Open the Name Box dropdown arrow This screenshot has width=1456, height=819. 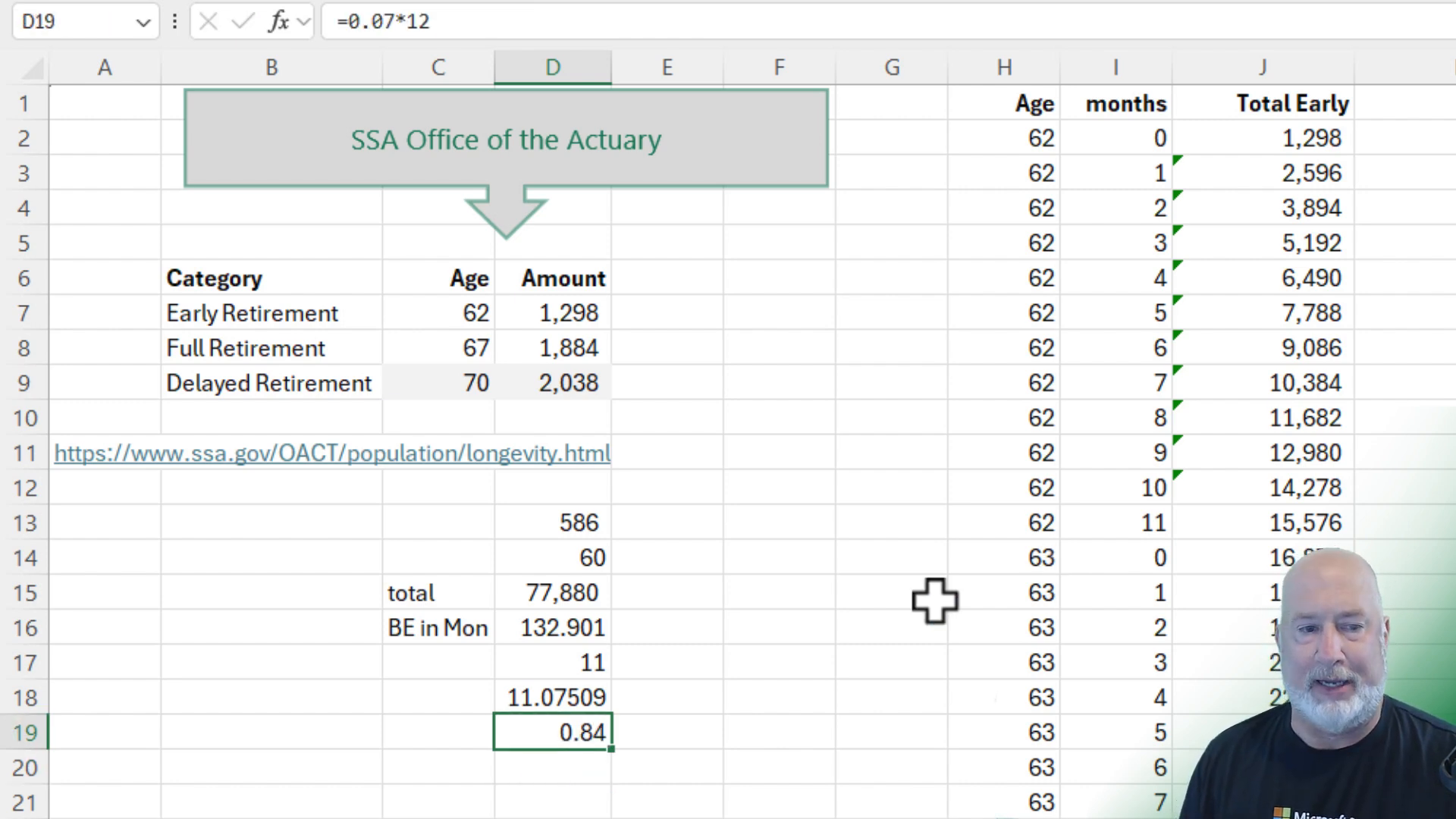(143, 22)
